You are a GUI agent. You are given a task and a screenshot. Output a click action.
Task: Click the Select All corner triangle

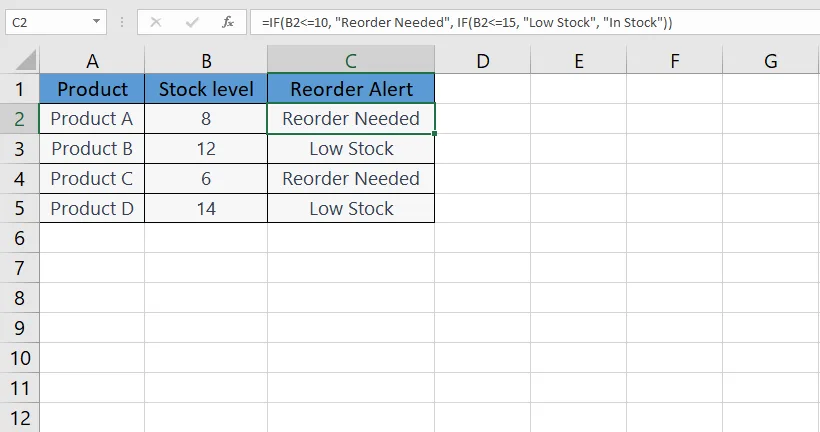pyautogui.click(x=26, y=60)
